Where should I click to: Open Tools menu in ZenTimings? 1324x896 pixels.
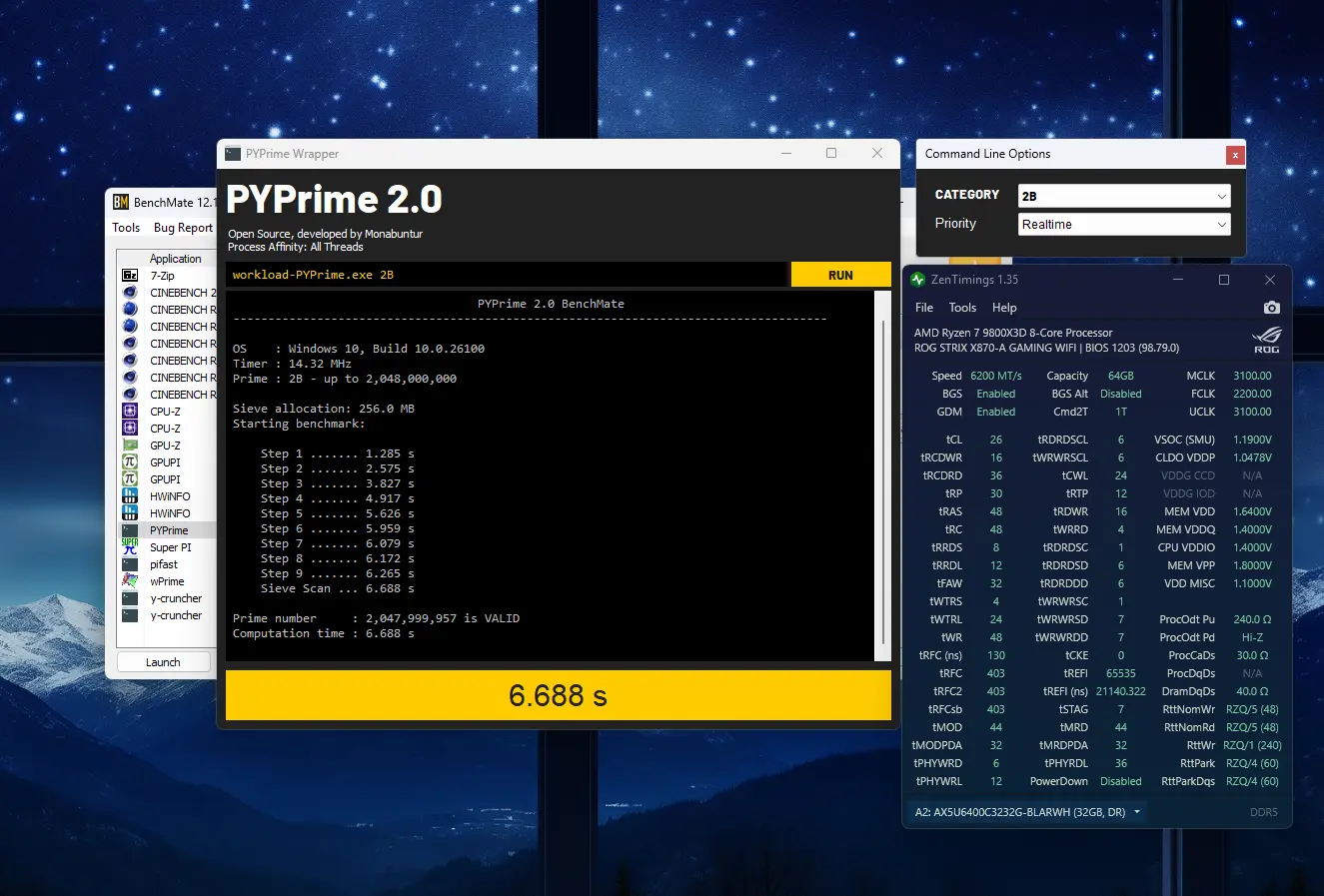click(x=962, y=308)
